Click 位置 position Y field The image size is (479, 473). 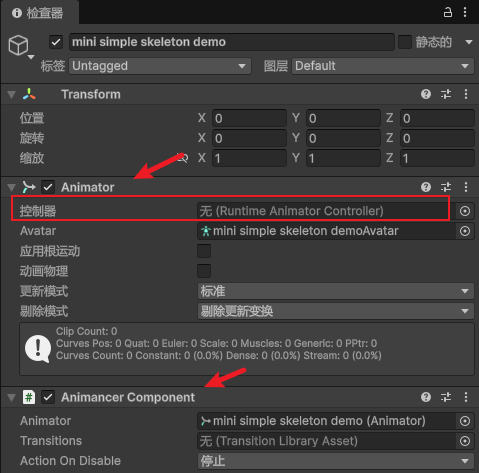coord(343,118)
